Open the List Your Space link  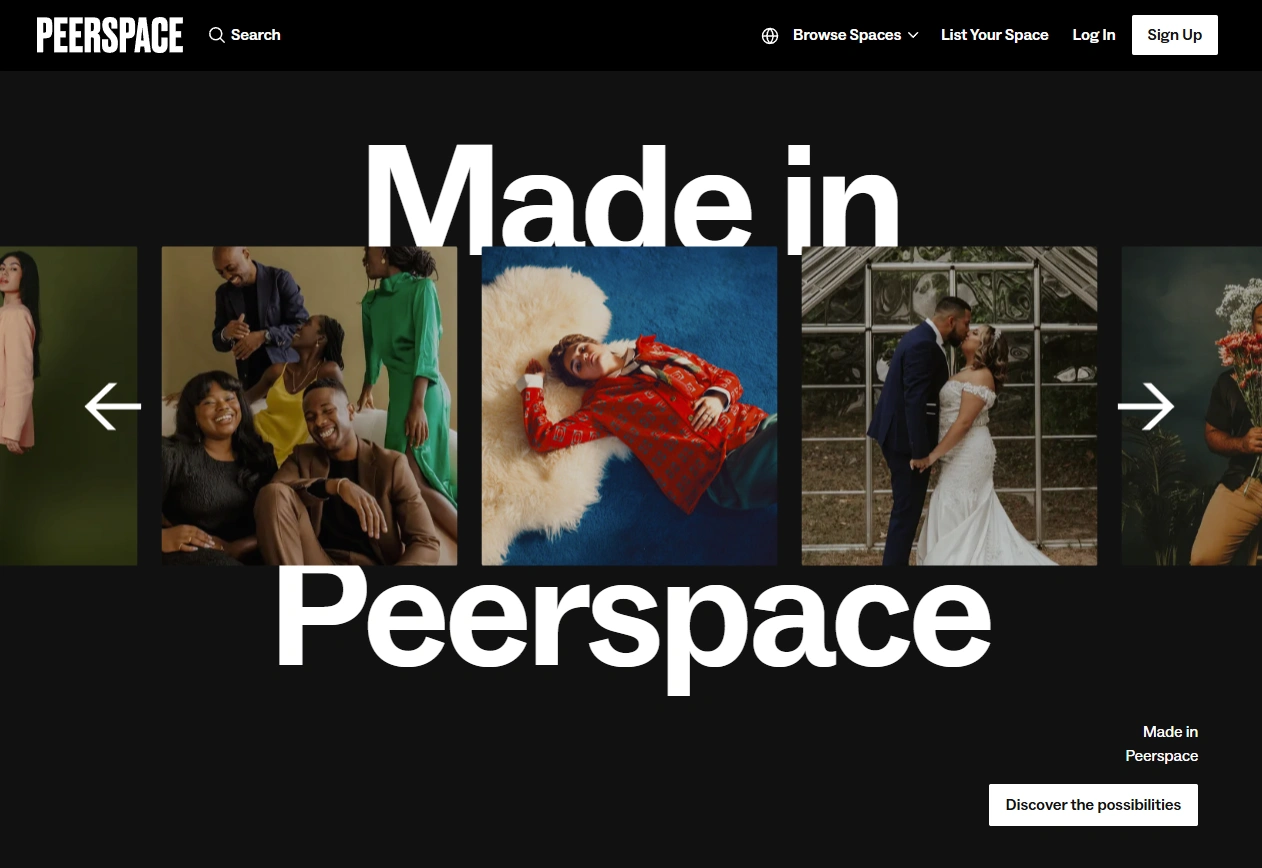[995, 35]
